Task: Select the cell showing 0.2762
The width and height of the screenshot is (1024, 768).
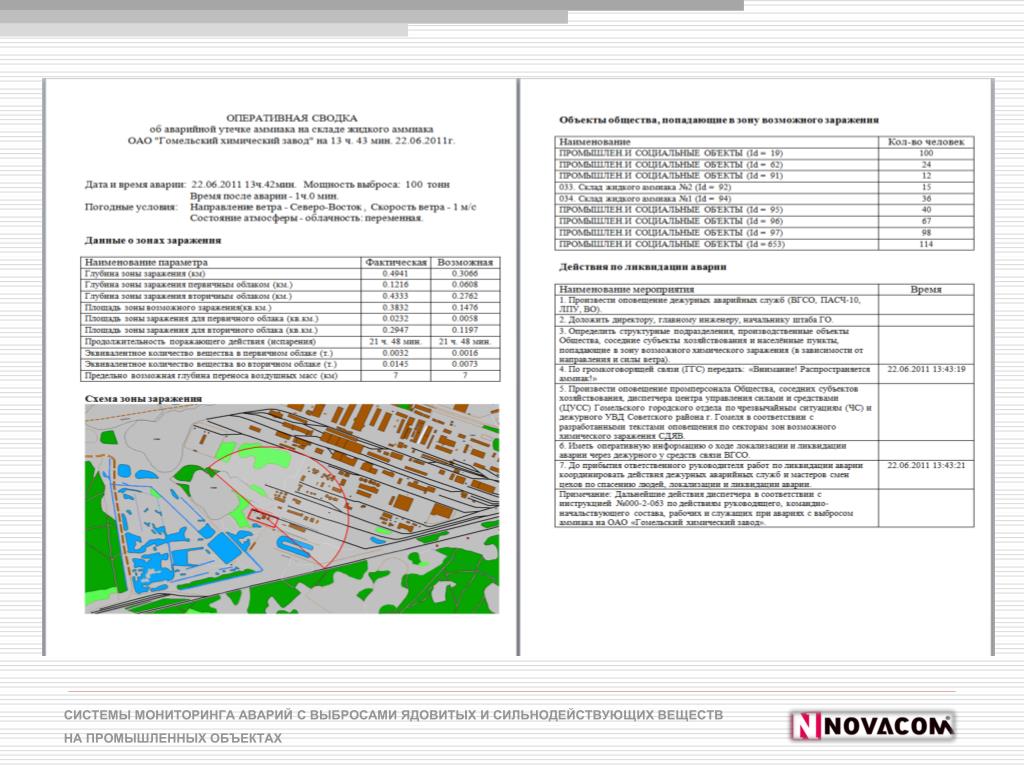Action: (465, 296)
